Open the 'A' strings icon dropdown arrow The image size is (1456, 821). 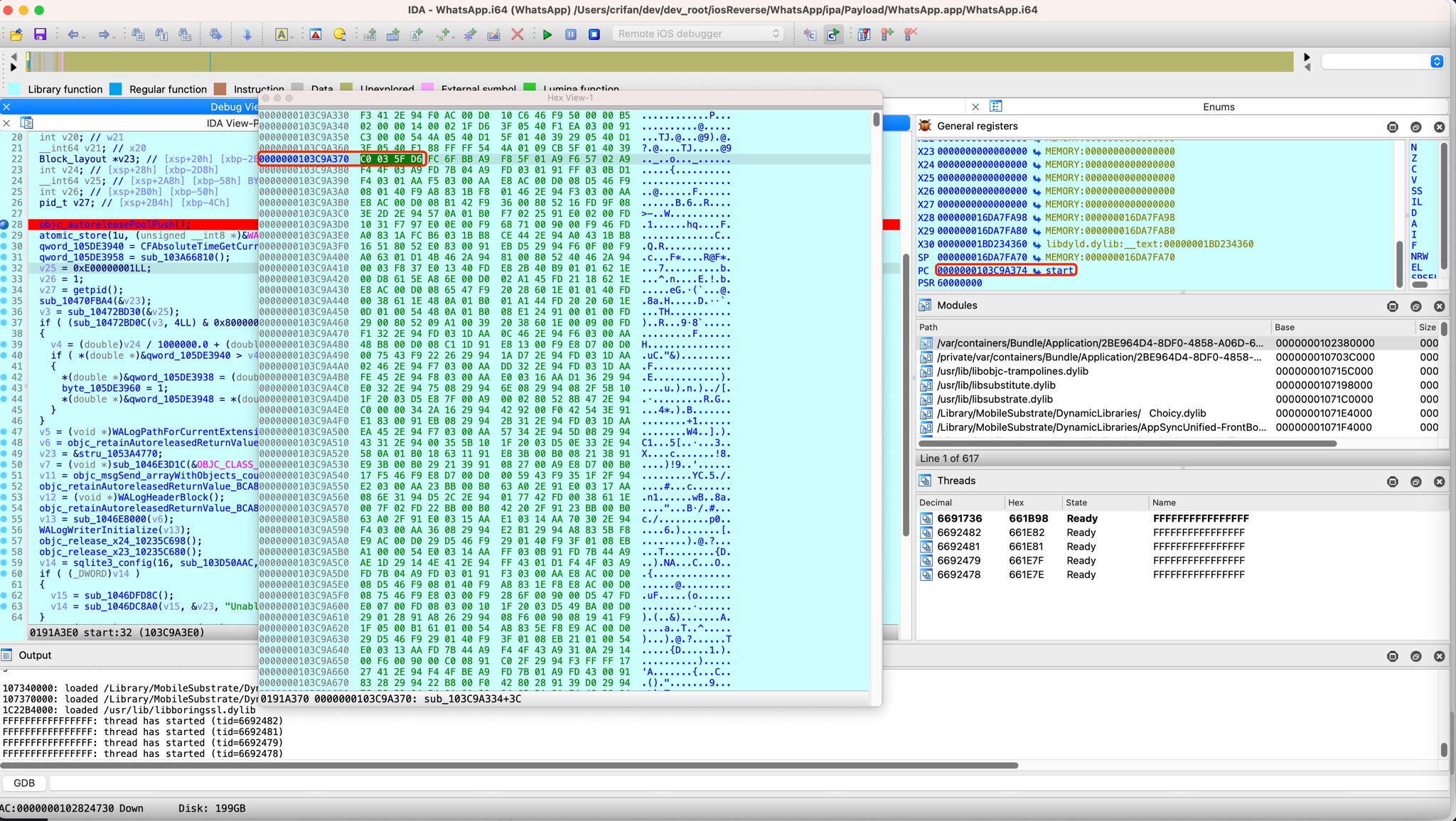tap(292, 36)
